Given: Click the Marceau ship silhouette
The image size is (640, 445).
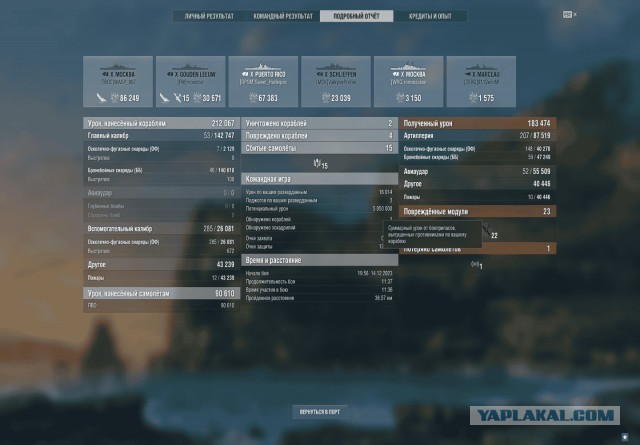Looking at the screenshot, I should click(481, 67).
